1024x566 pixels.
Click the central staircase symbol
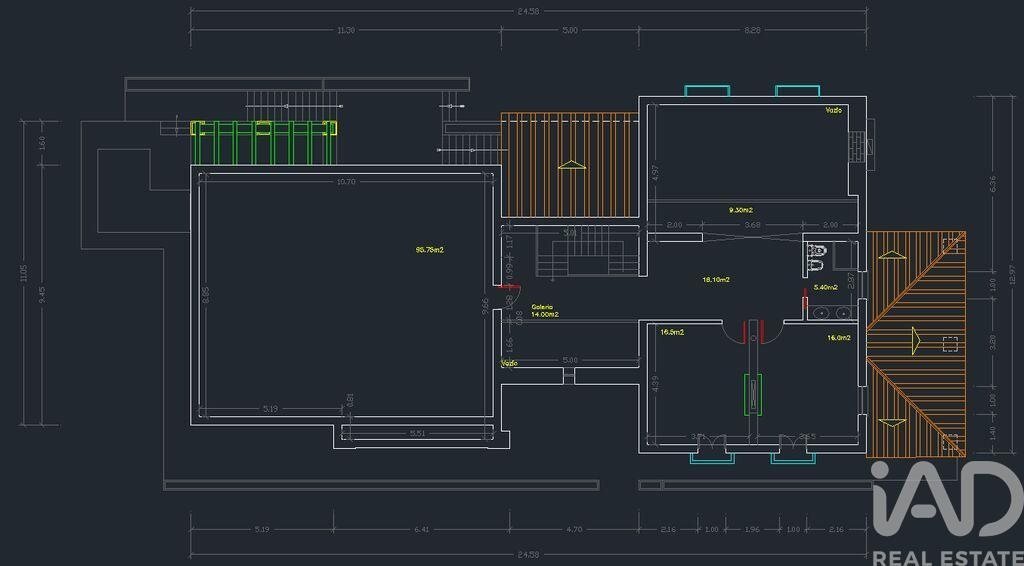[x=587, y=251]
